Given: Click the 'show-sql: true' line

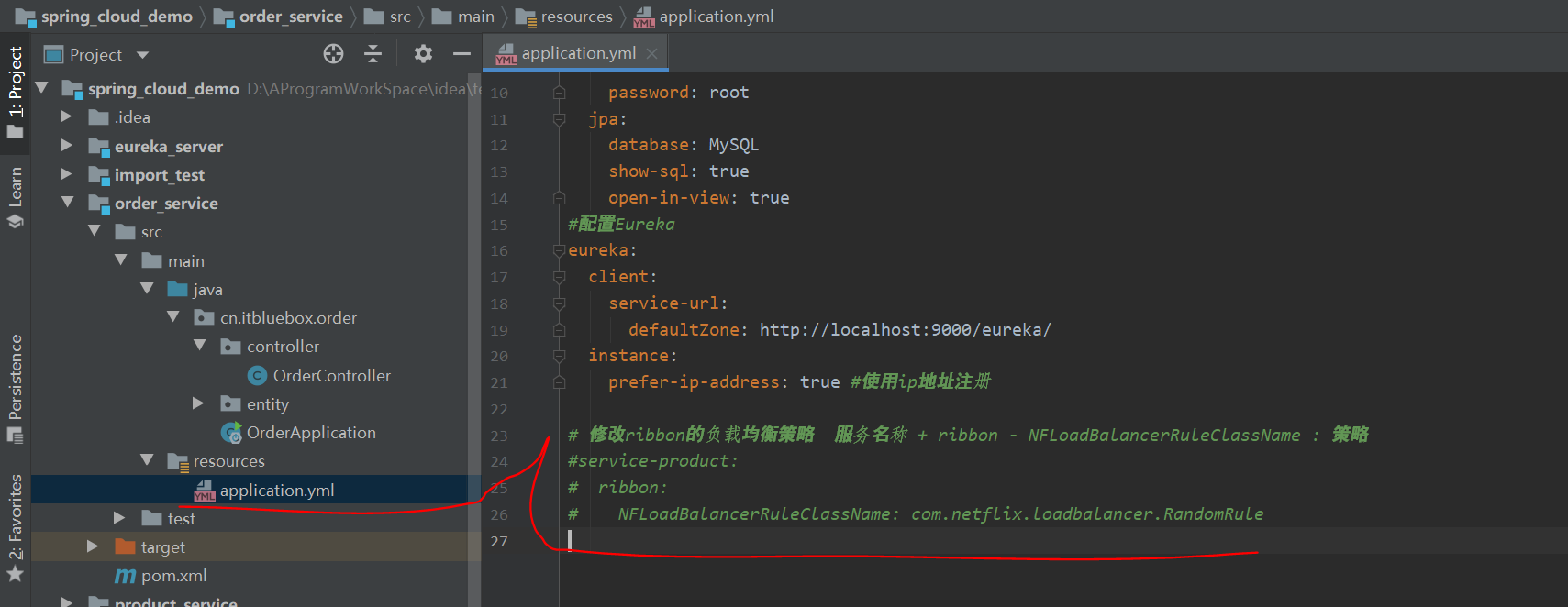Looking at the screenshot, I should click(x=679, y=171).
